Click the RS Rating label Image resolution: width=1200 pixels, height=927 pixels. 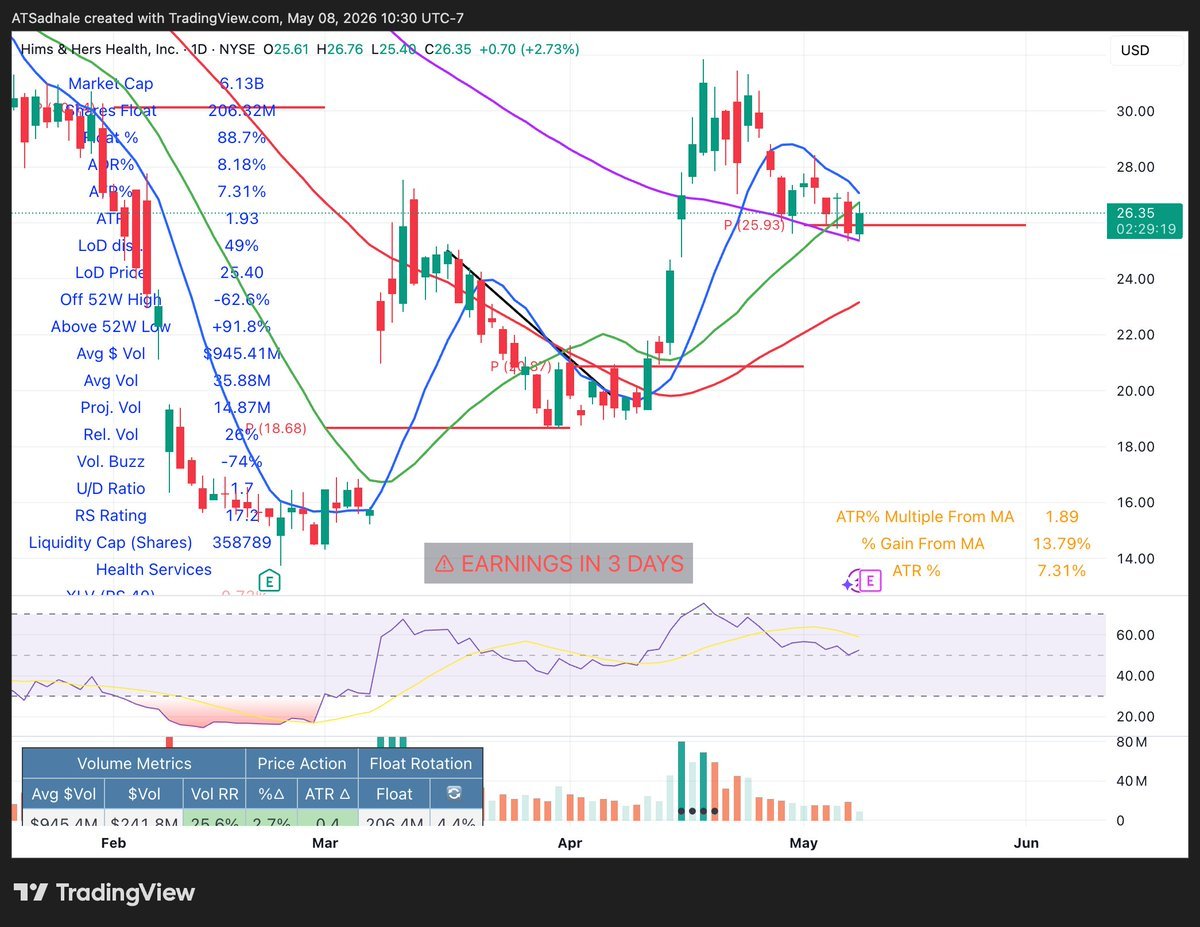coord(111,516)
